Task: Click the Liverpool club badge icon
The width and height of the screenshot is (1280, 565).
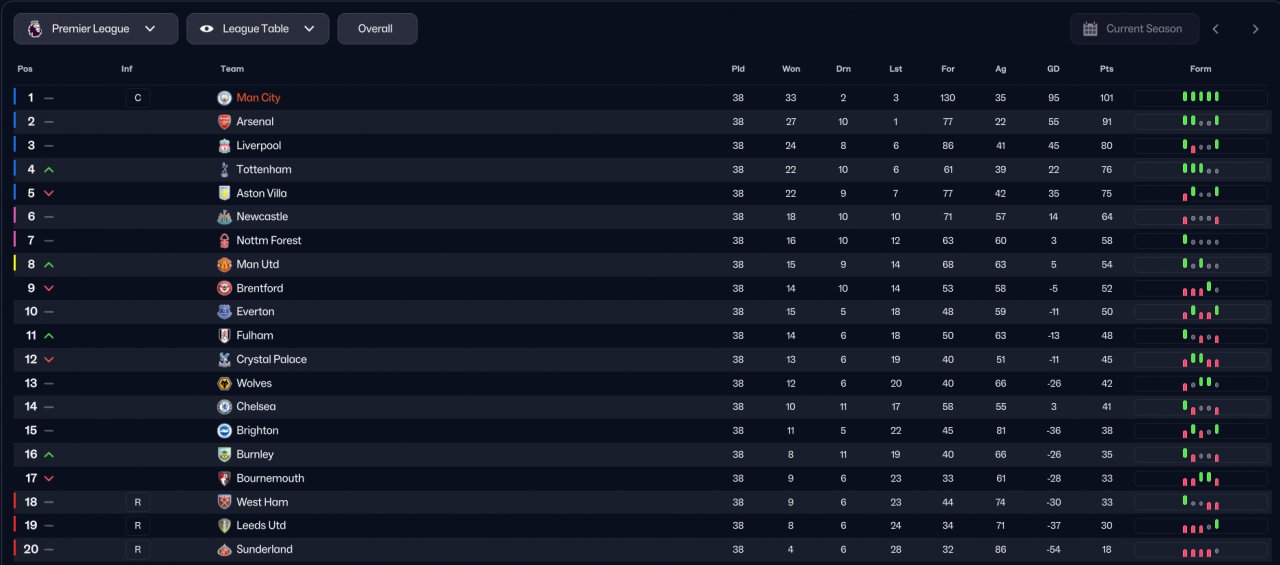Action: click(224, 146)
